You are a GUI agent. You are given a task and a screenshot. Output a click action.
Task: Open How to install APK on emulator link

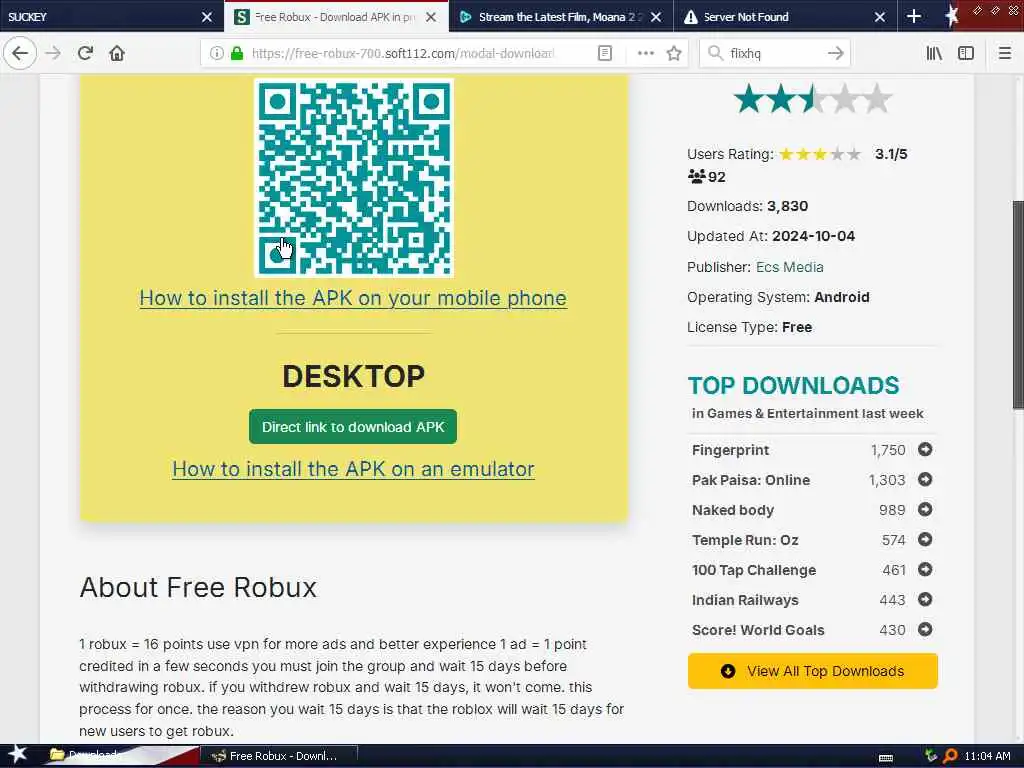click(x=353, y=469)
